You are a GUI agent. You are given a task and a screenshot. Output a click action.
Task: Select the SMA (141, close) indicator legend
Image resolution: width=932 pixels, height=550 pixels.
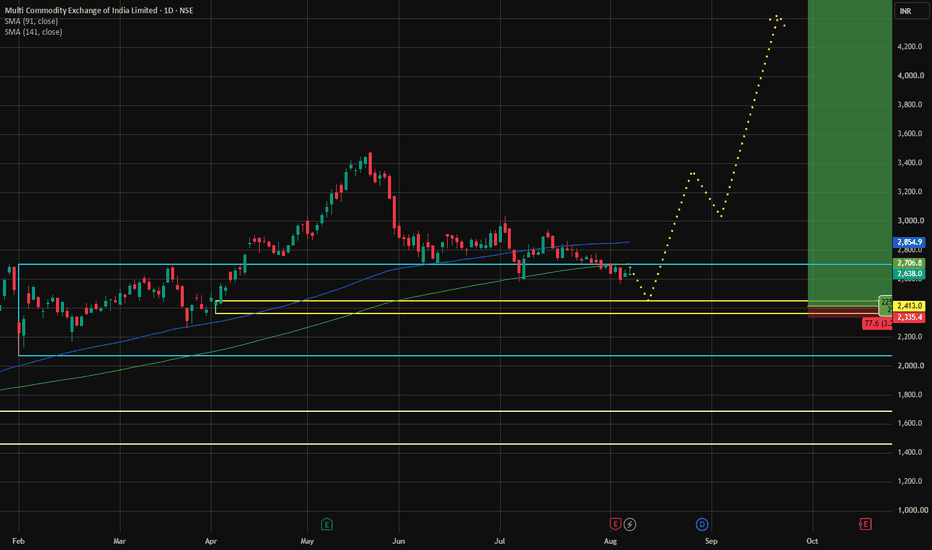tap(33, 32)
